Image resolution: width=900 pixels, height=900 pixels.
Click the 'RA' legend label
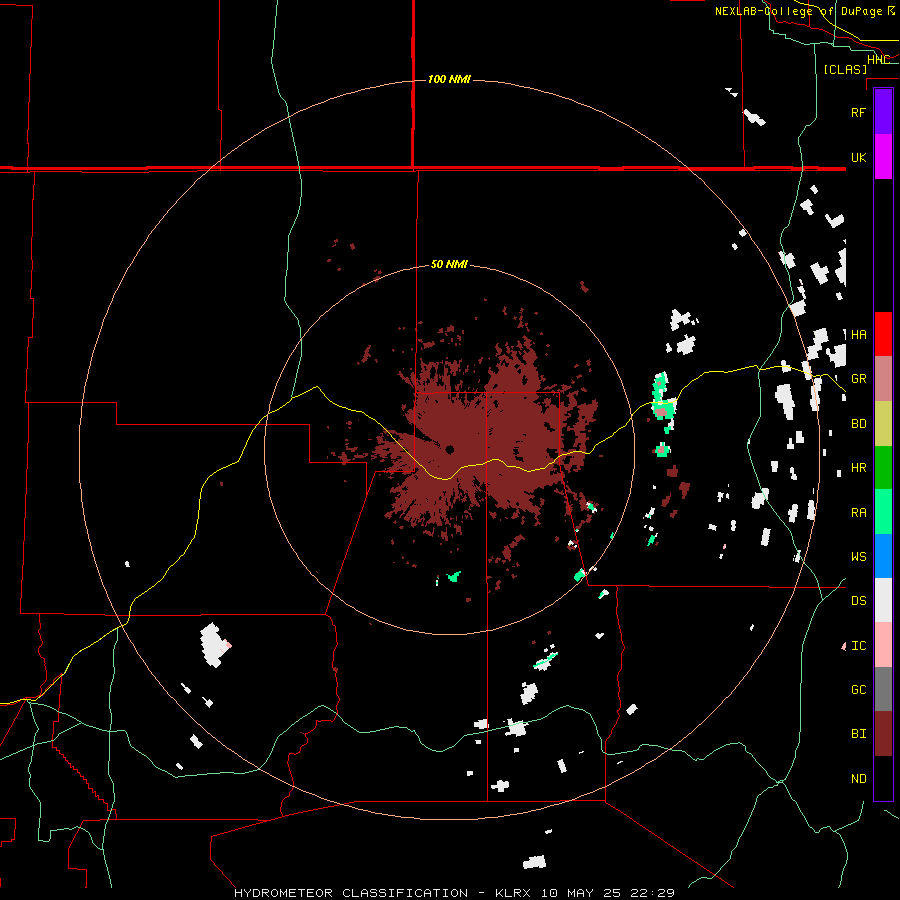[x=858, y=512]
